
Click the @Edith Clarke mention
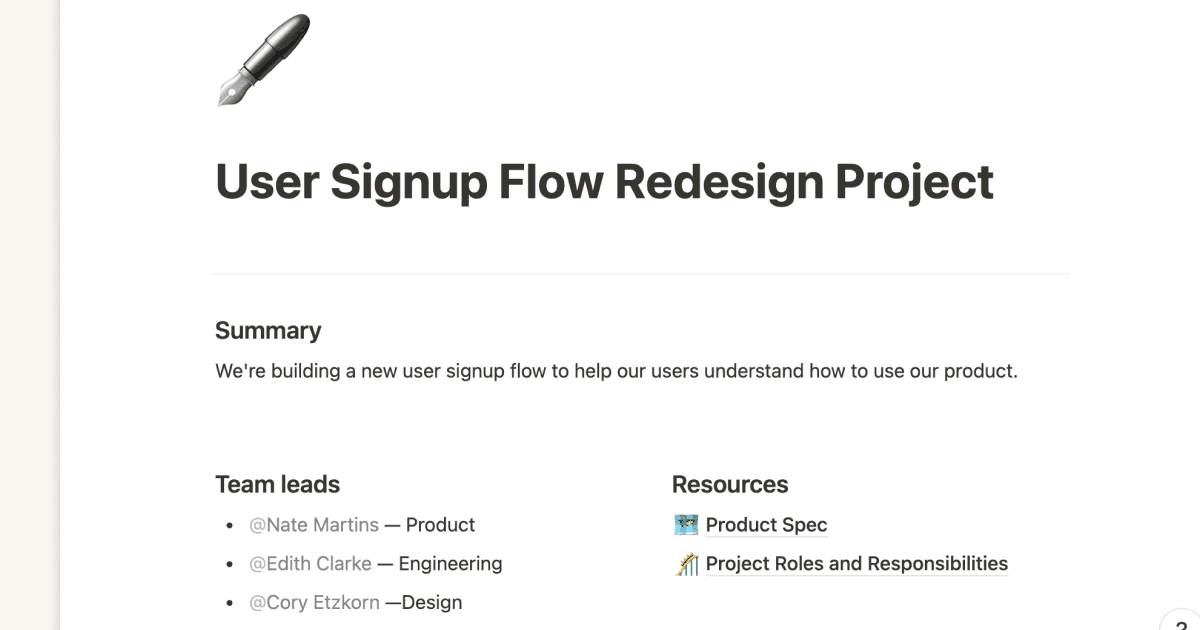click(310, 564)
